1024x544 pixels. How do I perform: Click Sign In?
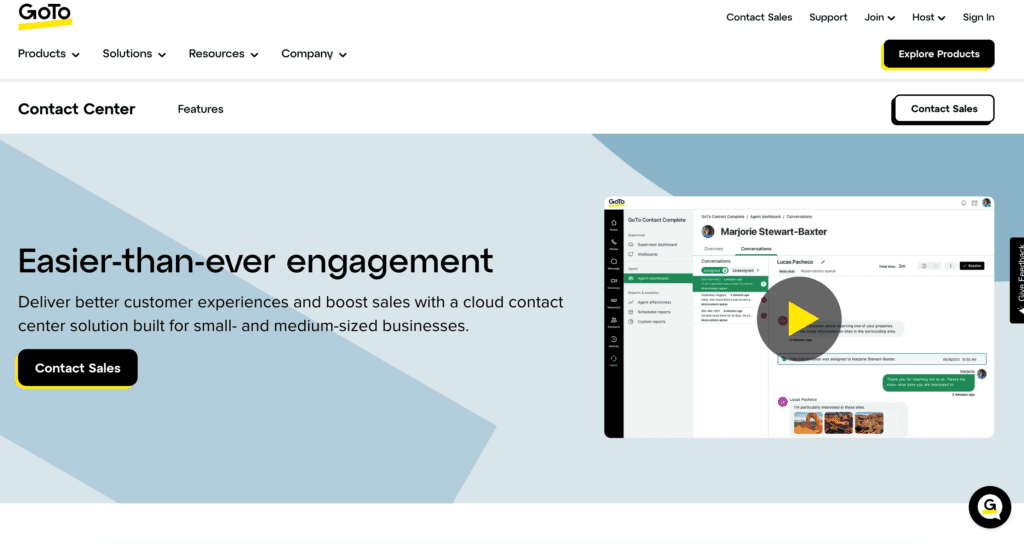click(978, 17)
